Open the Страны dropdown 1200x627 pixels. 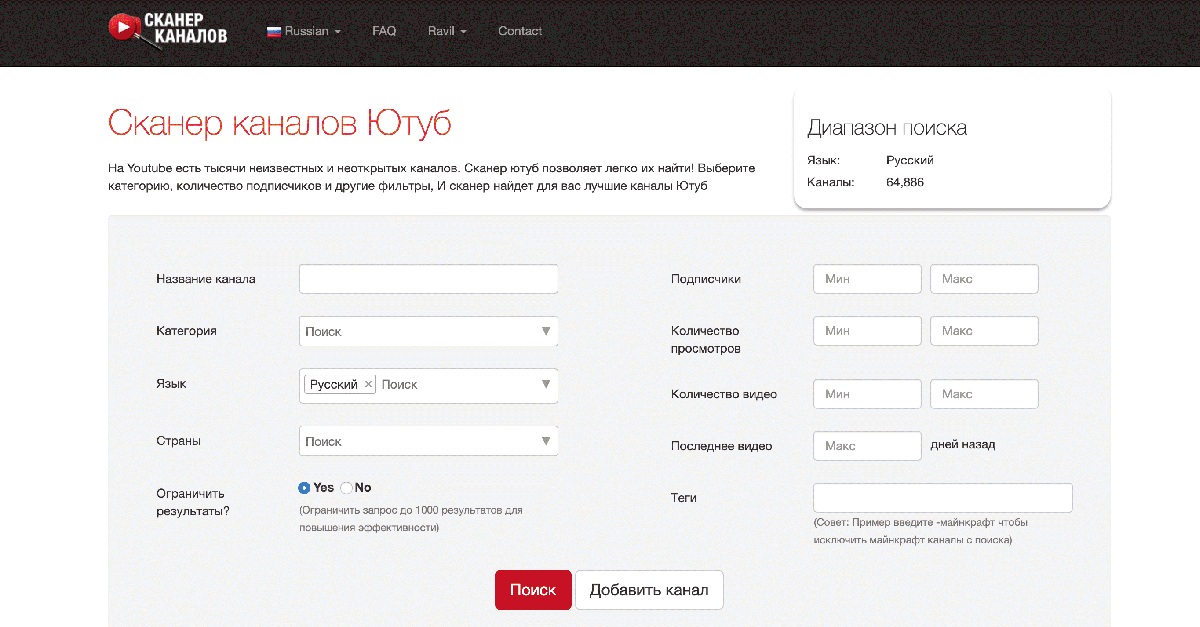tap(428, 441)
